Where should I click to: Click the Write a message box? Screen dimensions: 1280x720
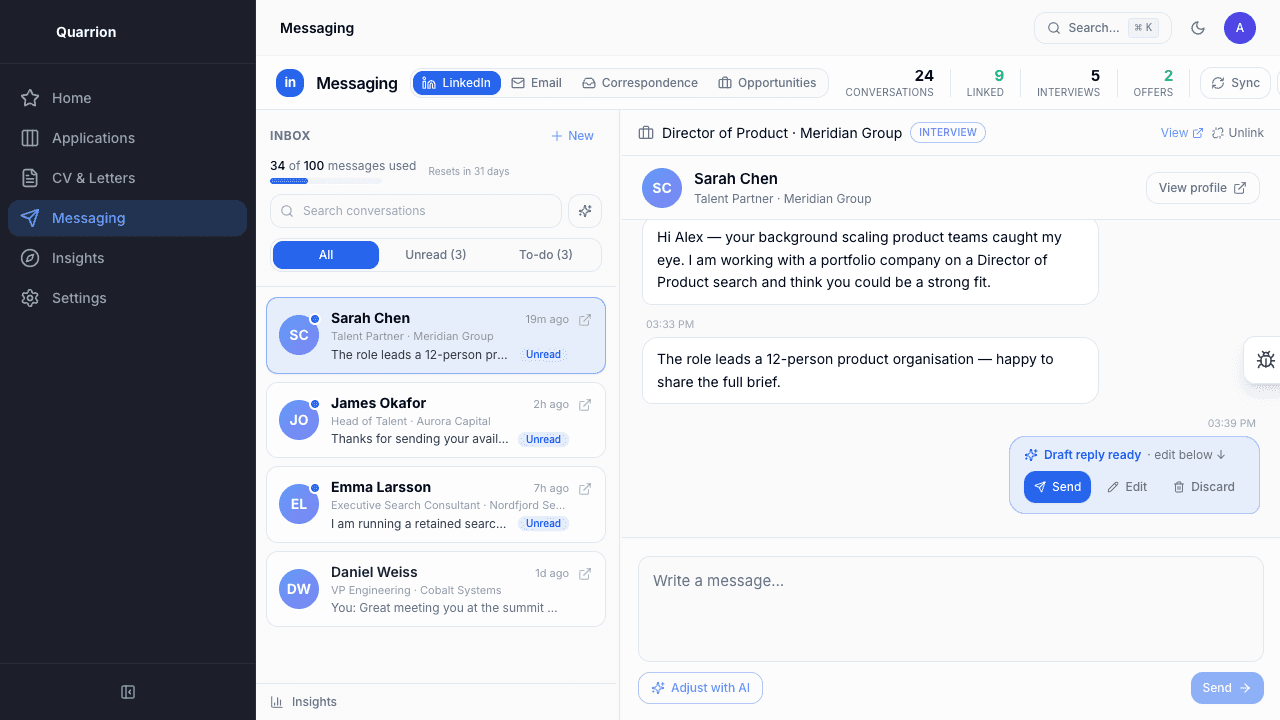(951, 609)
